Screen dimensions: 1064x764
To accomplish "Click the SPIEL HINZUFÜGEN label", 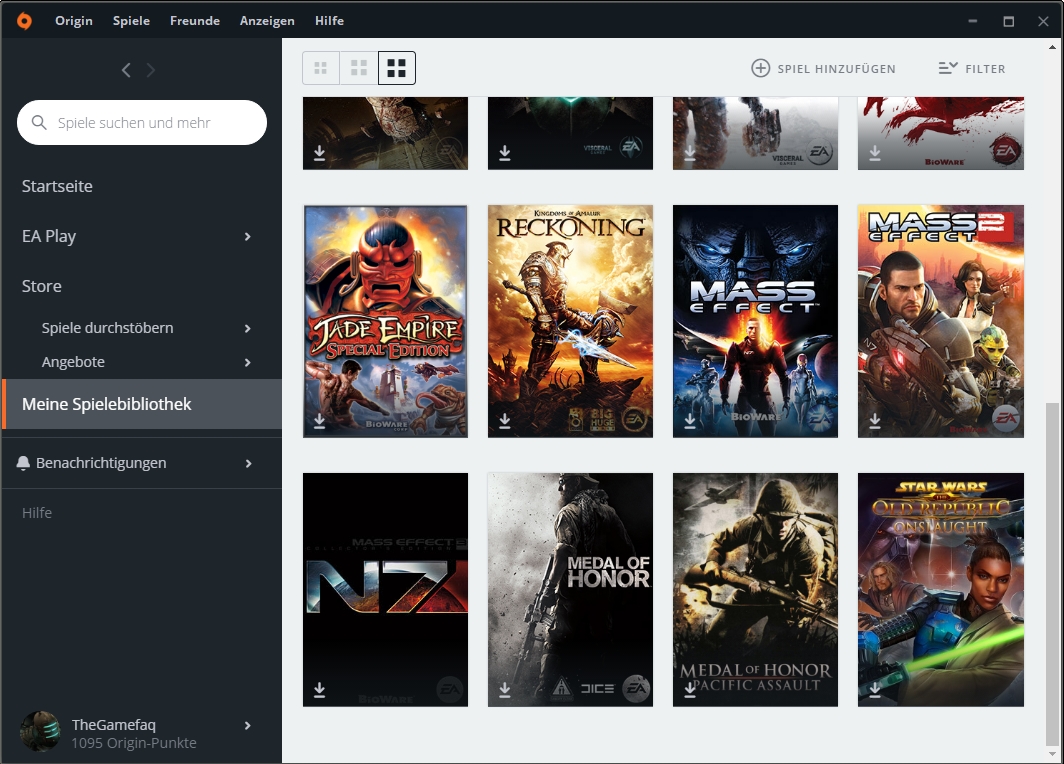I will (x=837, y=69).
